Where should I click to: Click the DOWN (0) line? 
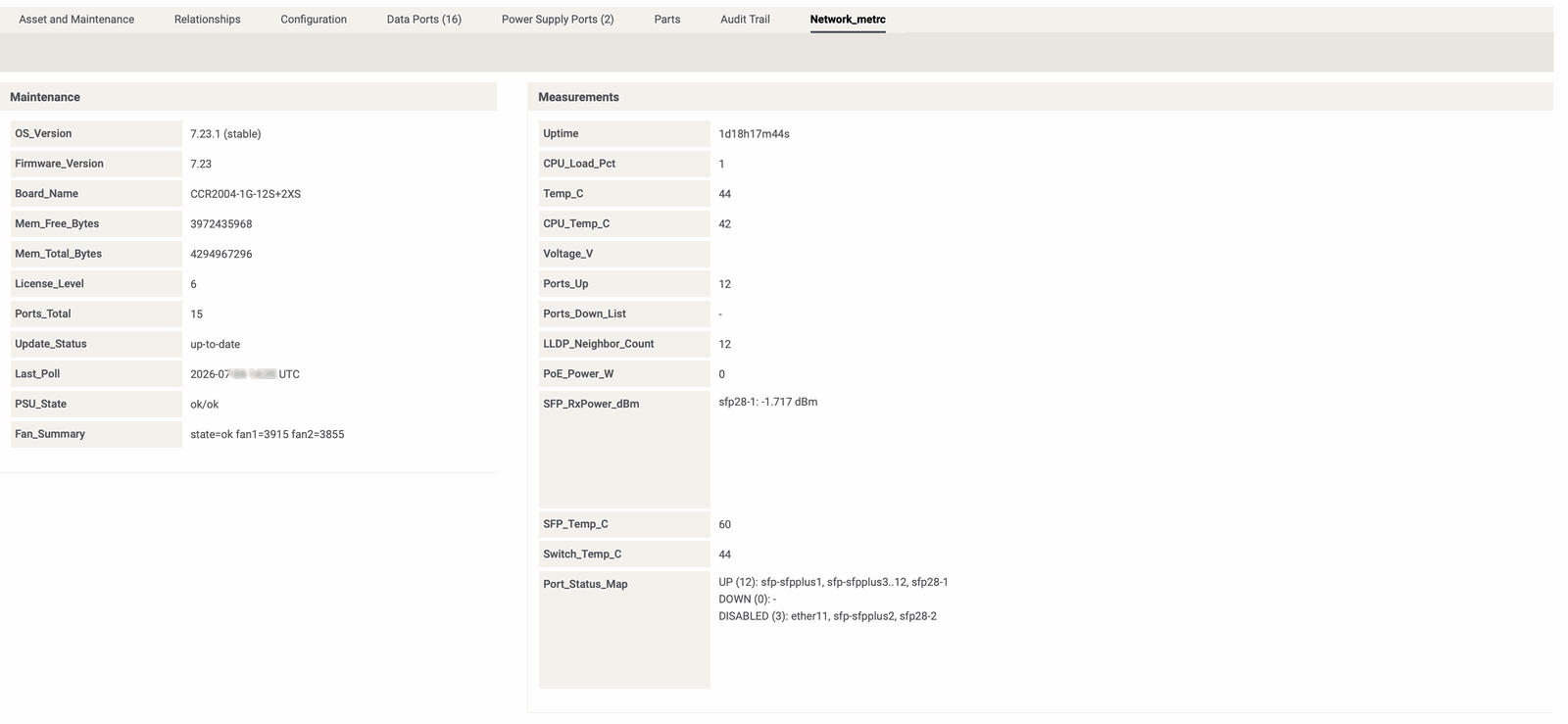click(747, 599)
